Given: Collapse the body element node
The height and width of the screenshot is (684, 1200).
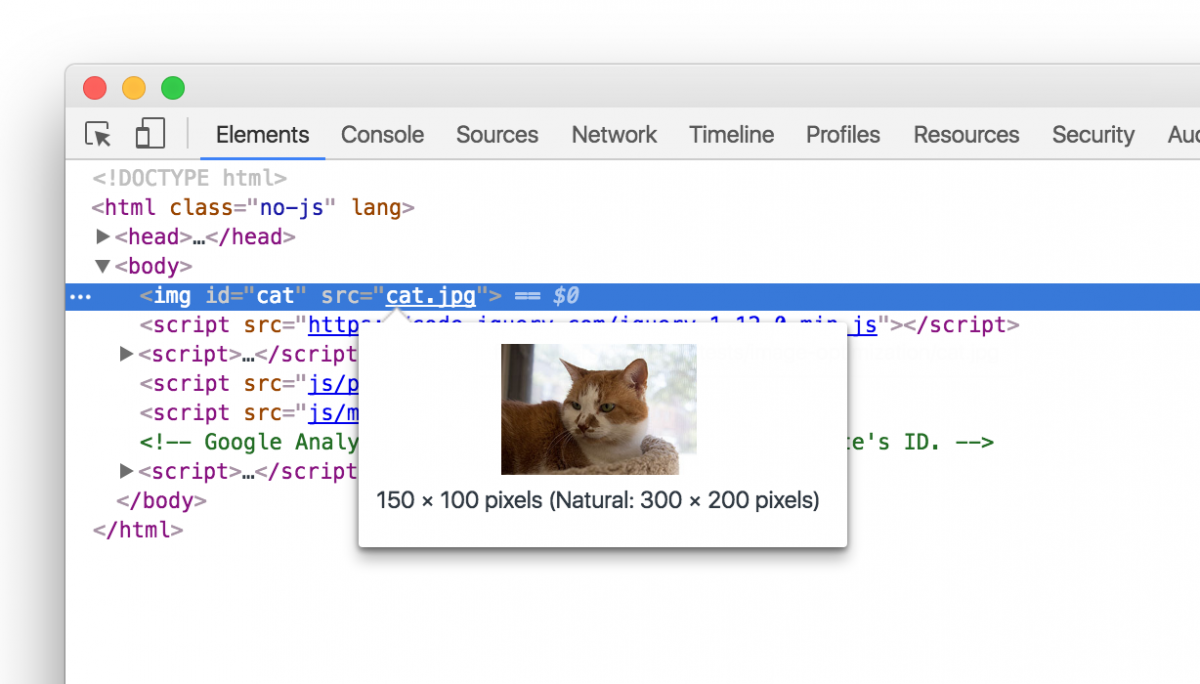Looking at the screenshot, I should click(x=103, y=267).
